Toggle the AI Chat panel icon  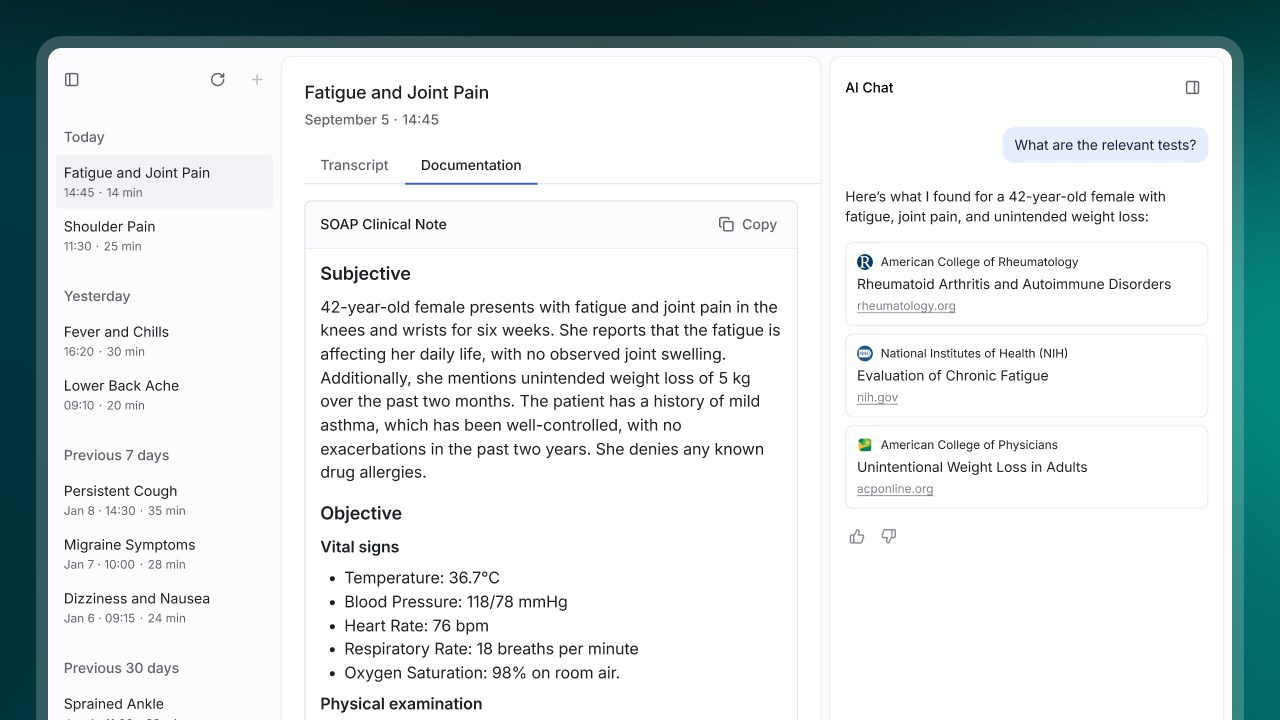pos(1192,88)
